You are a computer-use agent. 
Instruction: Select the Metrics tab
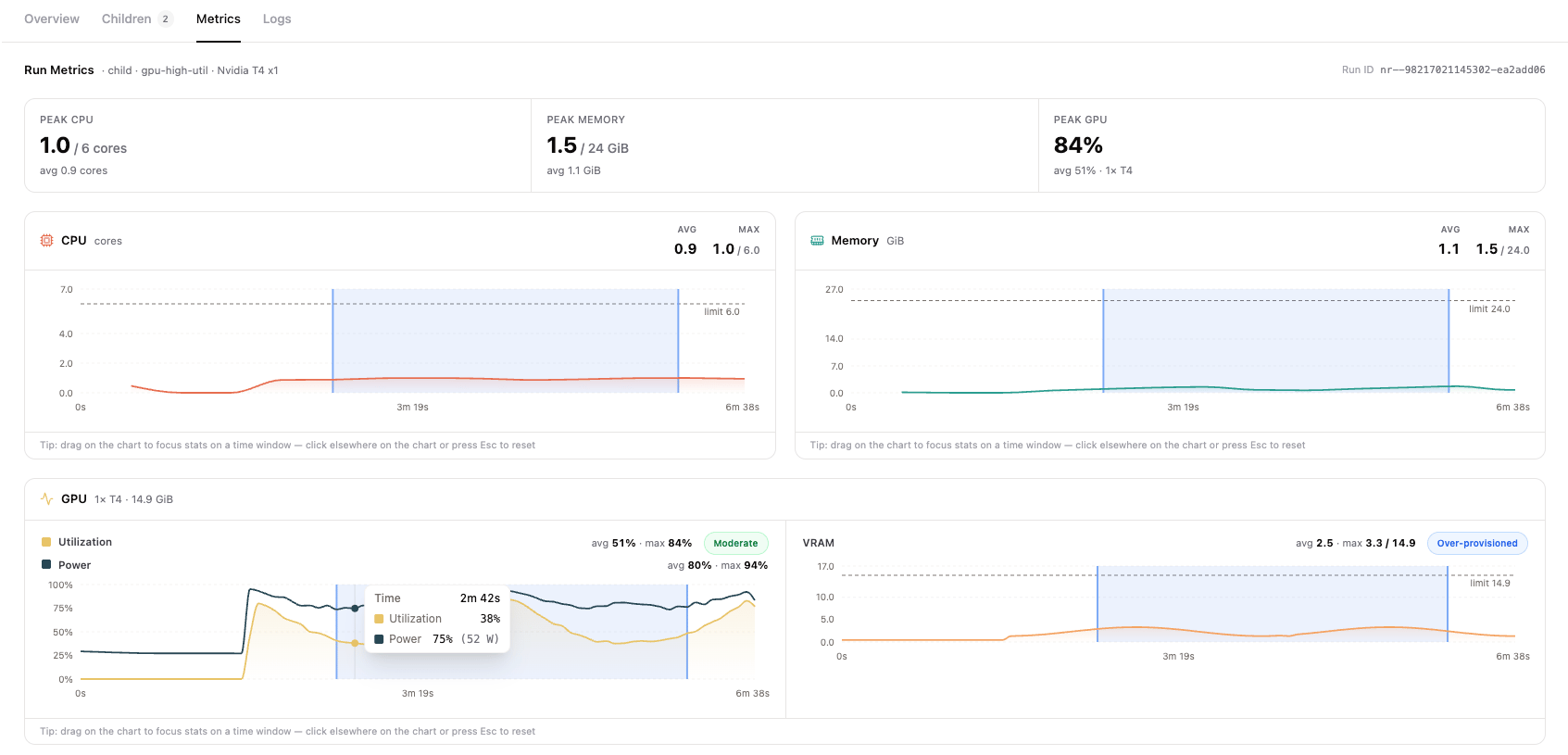coord(219,19)
